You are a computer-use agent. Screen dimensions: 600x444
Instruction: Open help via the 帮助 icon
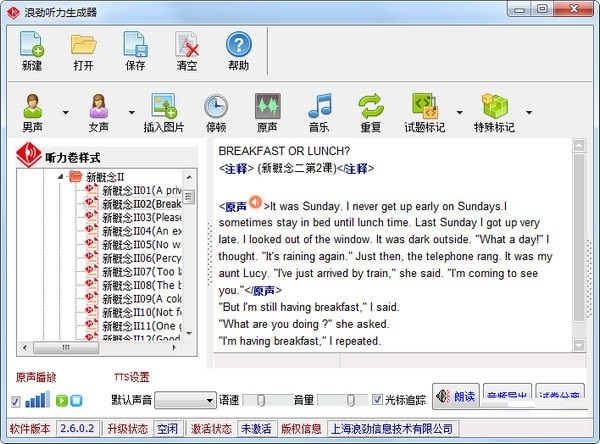[x=238, y=51]
